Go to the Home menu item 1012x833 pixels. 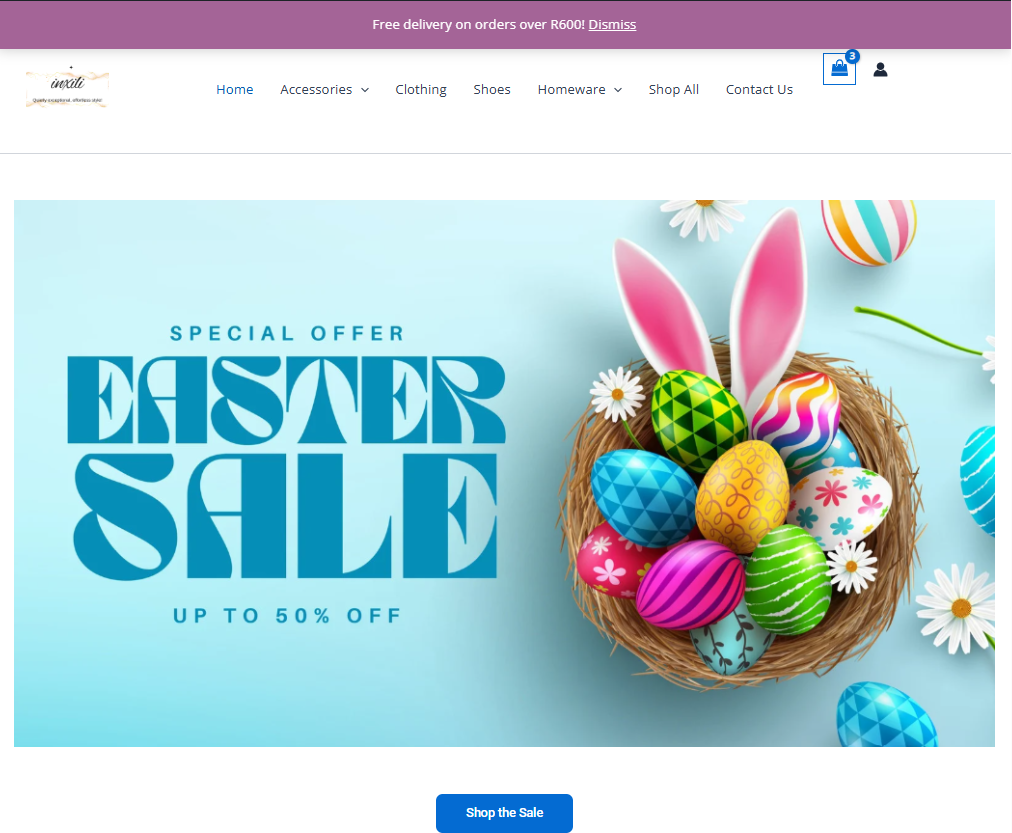point(234,90)
